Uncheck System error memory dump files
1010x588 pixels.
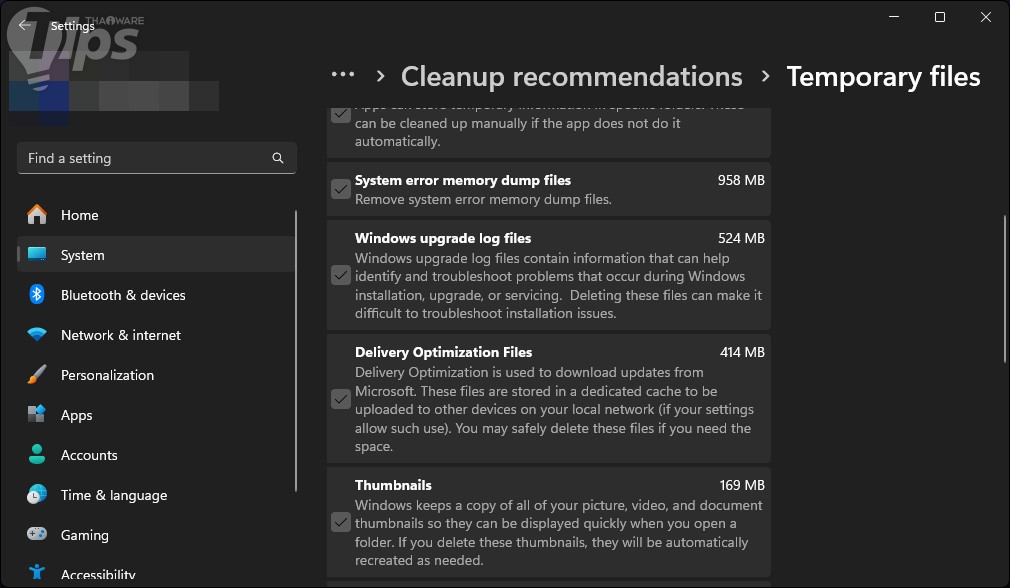(x=341, y=189)
